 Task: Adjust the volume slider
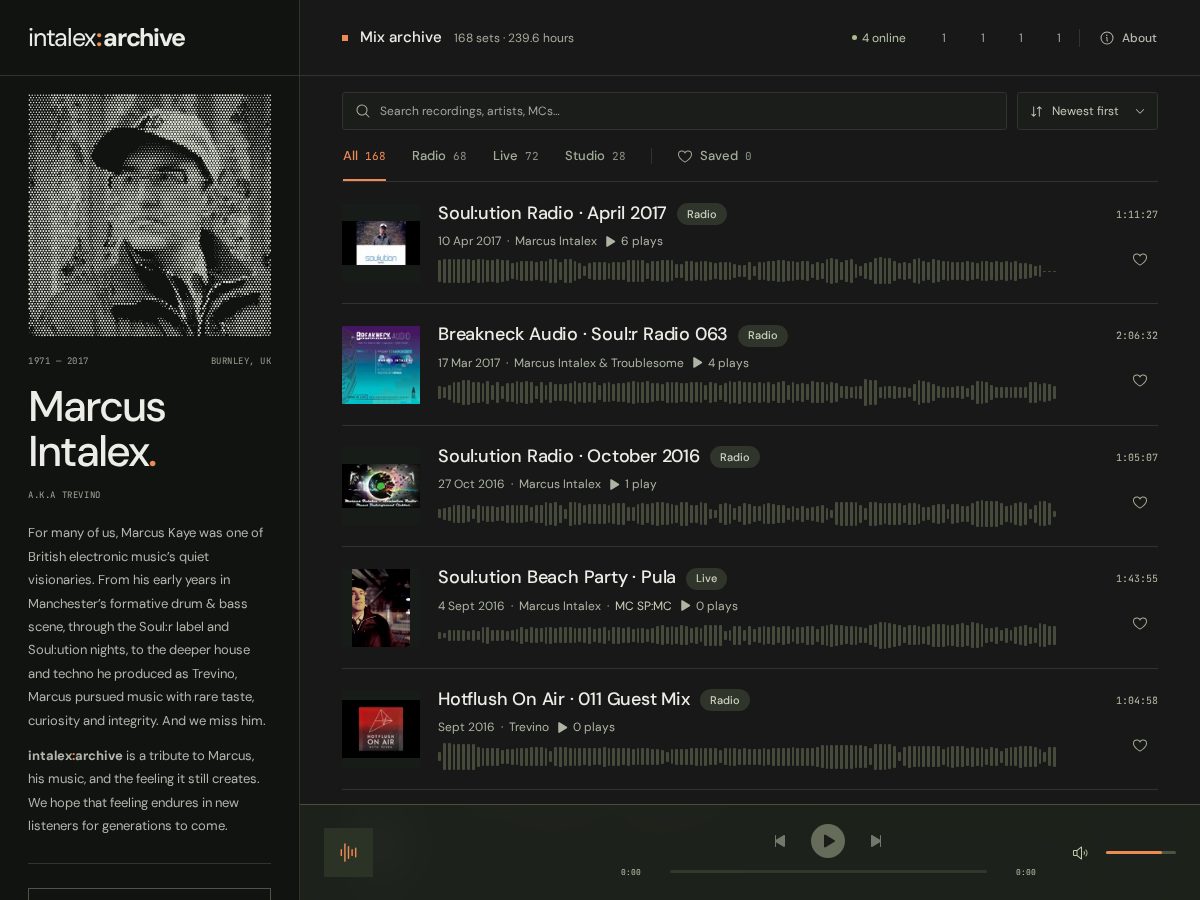click(1140, 852)
